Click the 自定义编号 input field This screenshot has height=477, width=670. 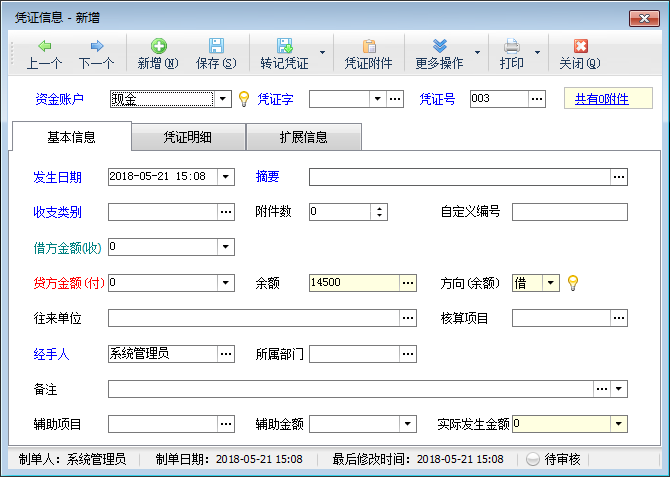[x=570, y=212]
